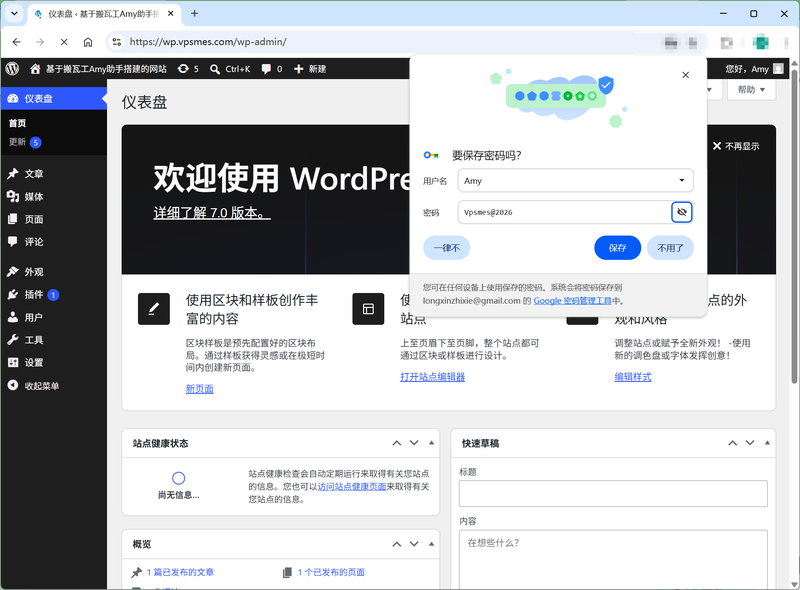This screenshot has height=590, width=800.
Task: Move 概览 panel up
Action: (x=396, y=544)
